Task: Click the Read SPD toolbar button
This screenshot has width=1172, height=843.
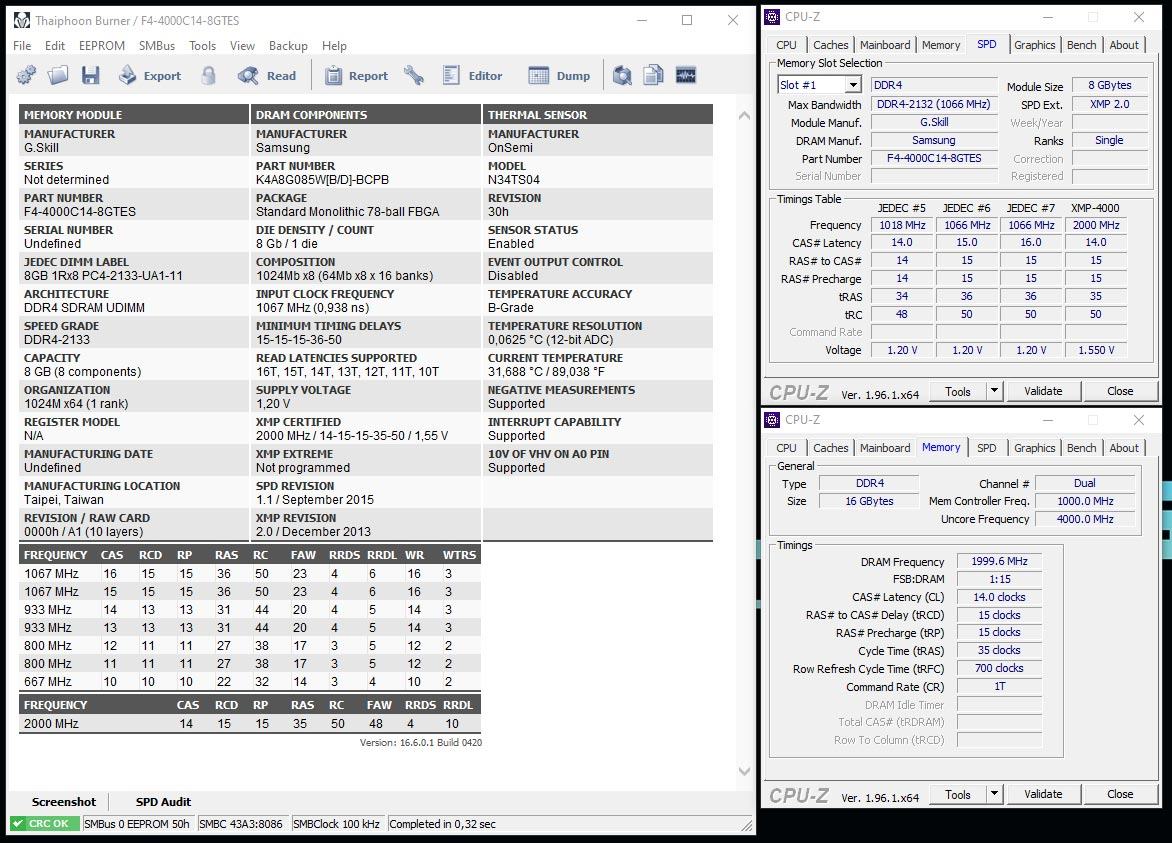Action: point(267,75)
